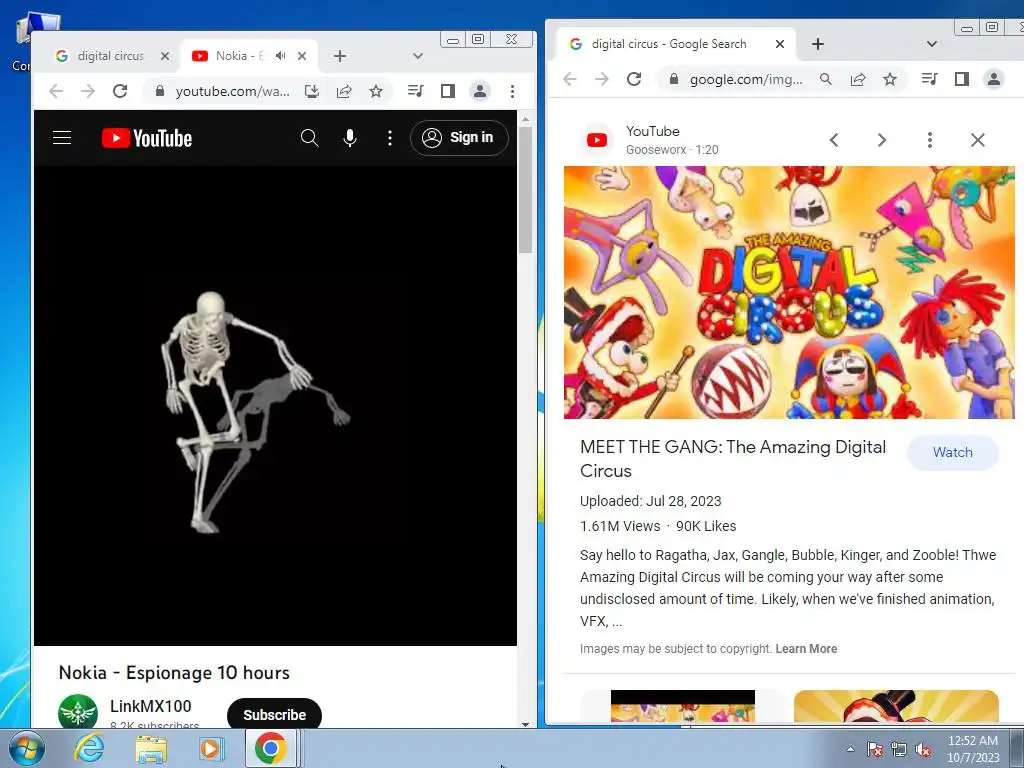Open LinkMX100 channel name link

(151, 707)
